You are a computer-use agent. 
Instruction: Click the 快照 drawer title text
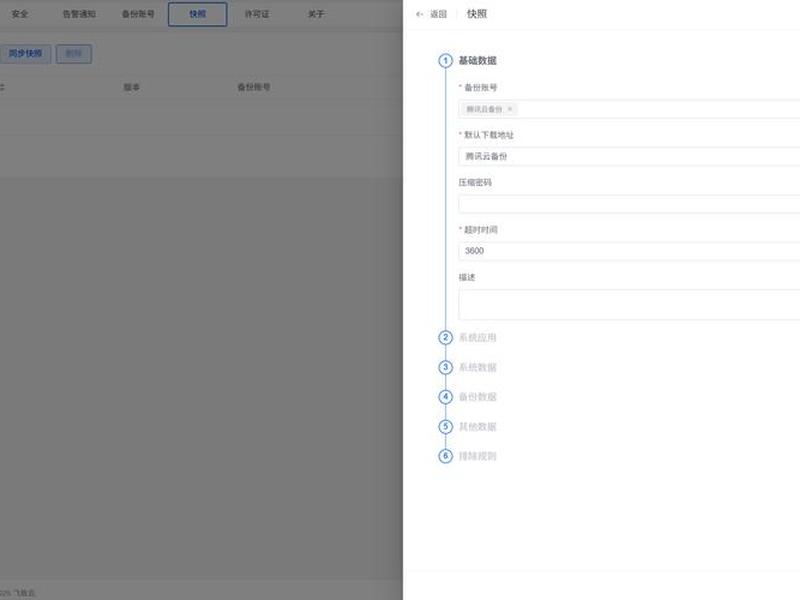[477, 14]
